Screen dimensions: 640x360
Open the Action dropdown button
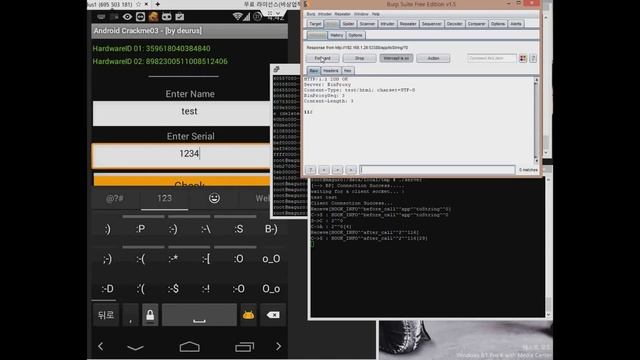click(433, 58)
